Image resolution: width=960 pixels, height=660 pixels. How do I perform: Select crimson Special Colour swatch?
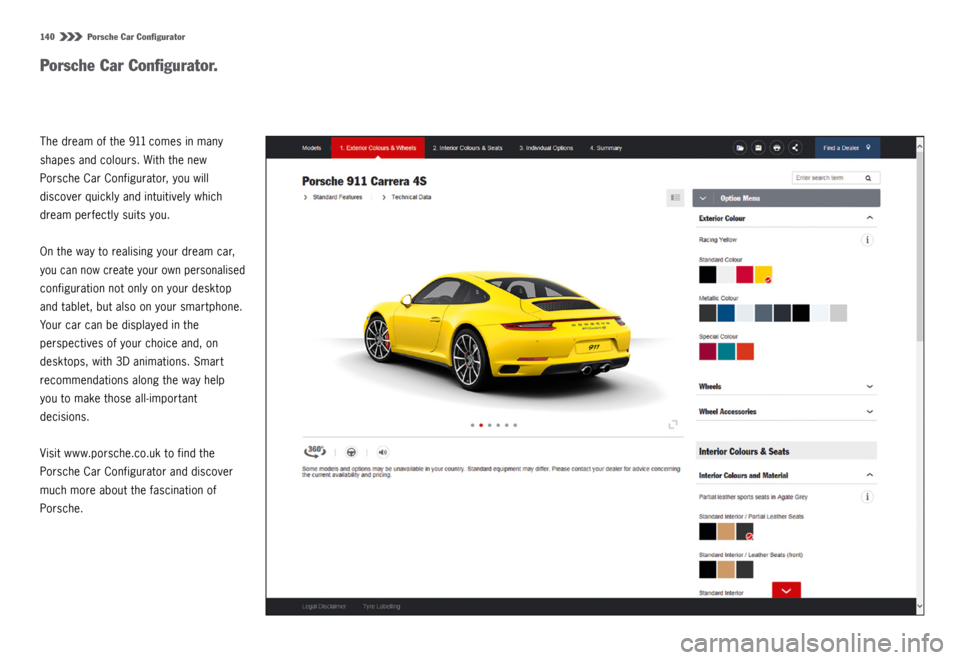point(707,351)
